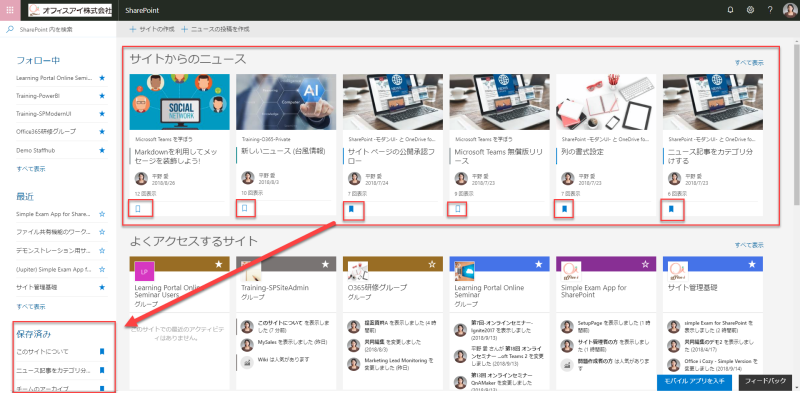Open (Jupiter) Simple Exam App recent site
Viewport: 800px width, 393px height.
pyautogui.click(x=53, y=269)
